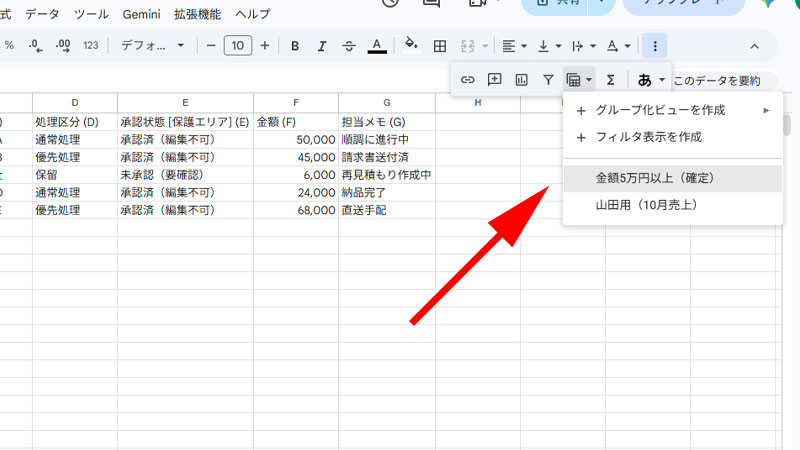Open the ヘルプ menu
Image resolution: width=800 pixels, height=450 pixels.
[x=253, y=14]
